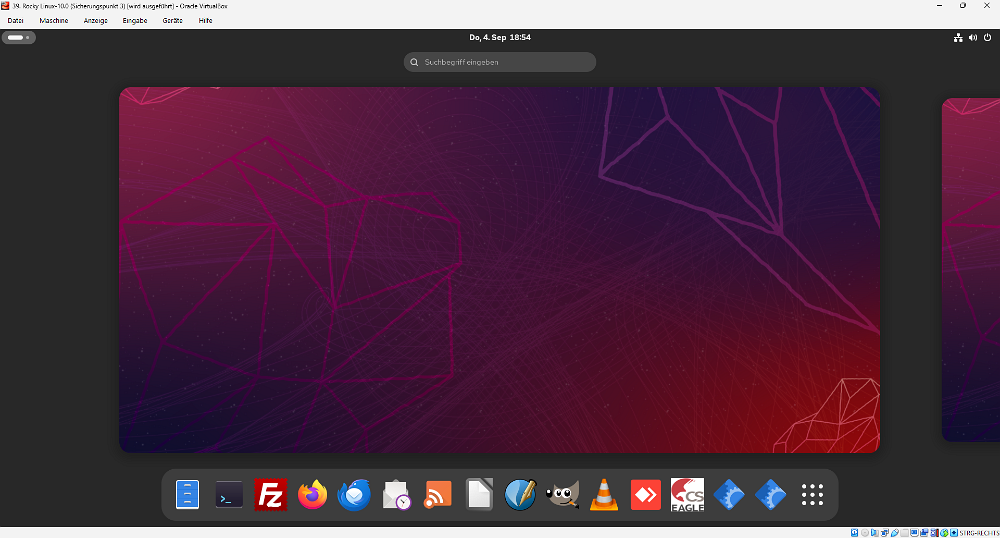
Task: Launch Firefox web browser
Action: [x=313, y=495]
